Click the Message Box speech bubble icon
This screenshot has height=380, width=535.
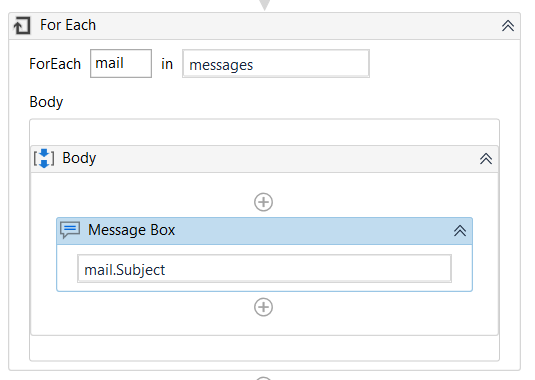[x=70, y=230]
